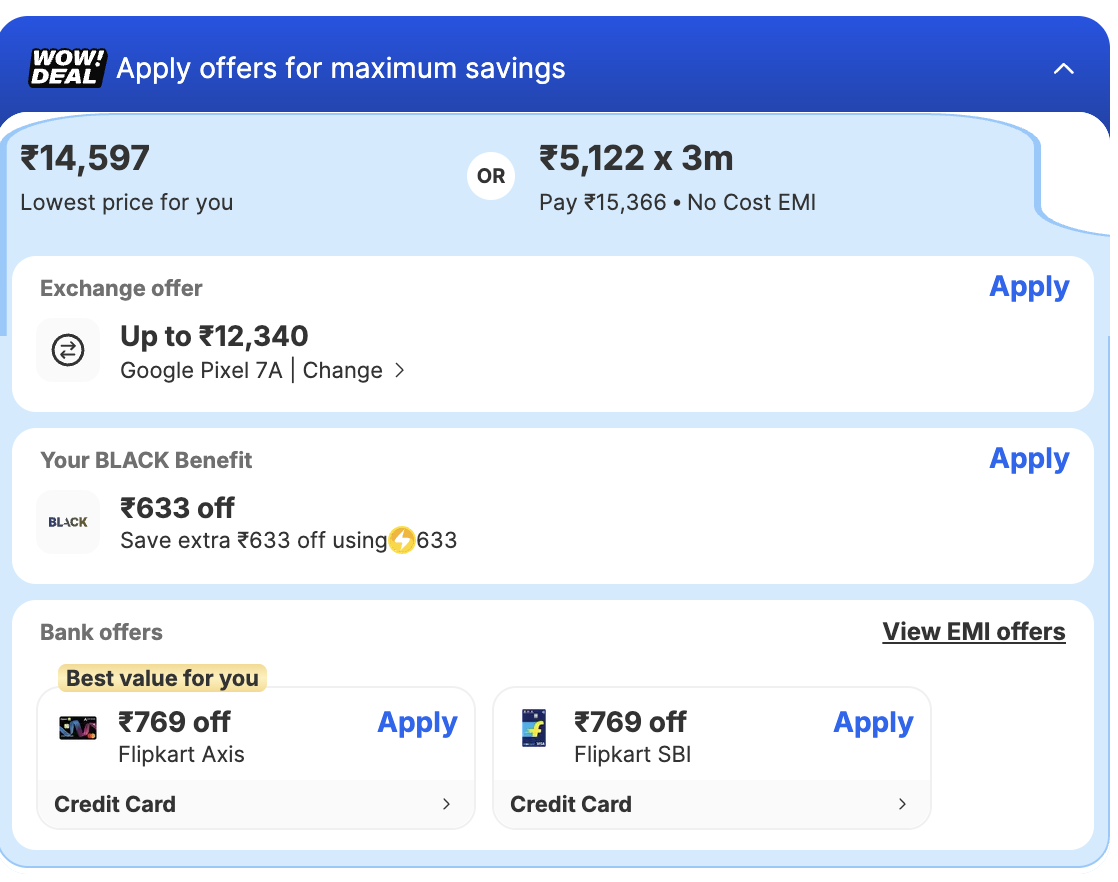Click the Best value for you badge
This screenshot has height=882, width=1118.
coord(162,678)
